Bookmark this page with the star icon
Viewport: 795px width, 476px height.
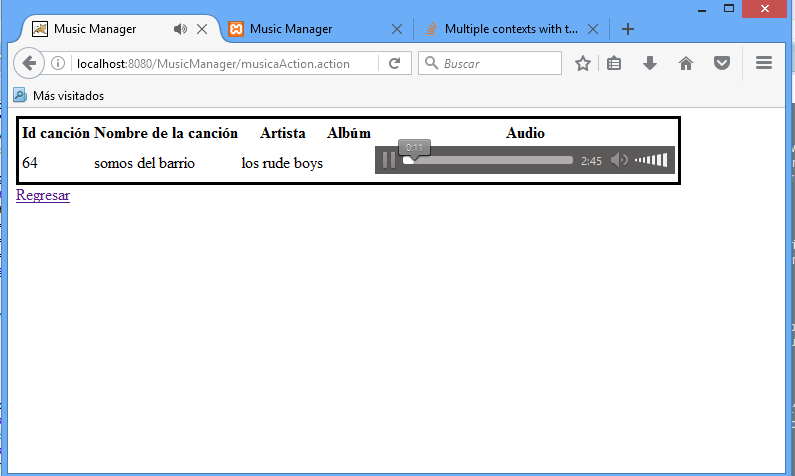coord(583,63)
